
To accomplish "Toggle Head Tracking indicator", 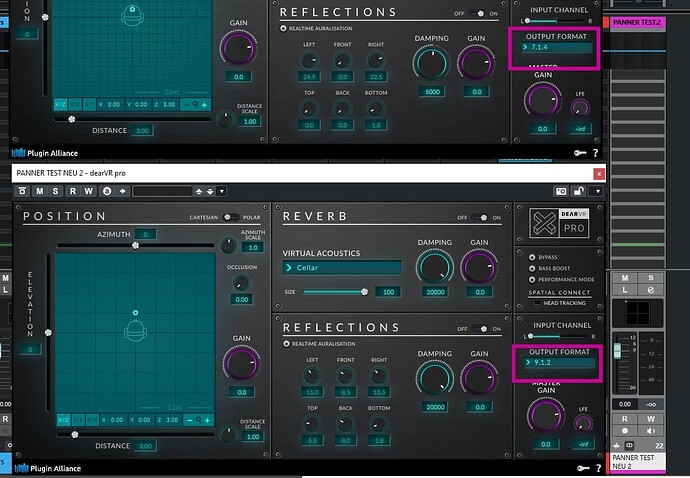I will pos(537,303).
